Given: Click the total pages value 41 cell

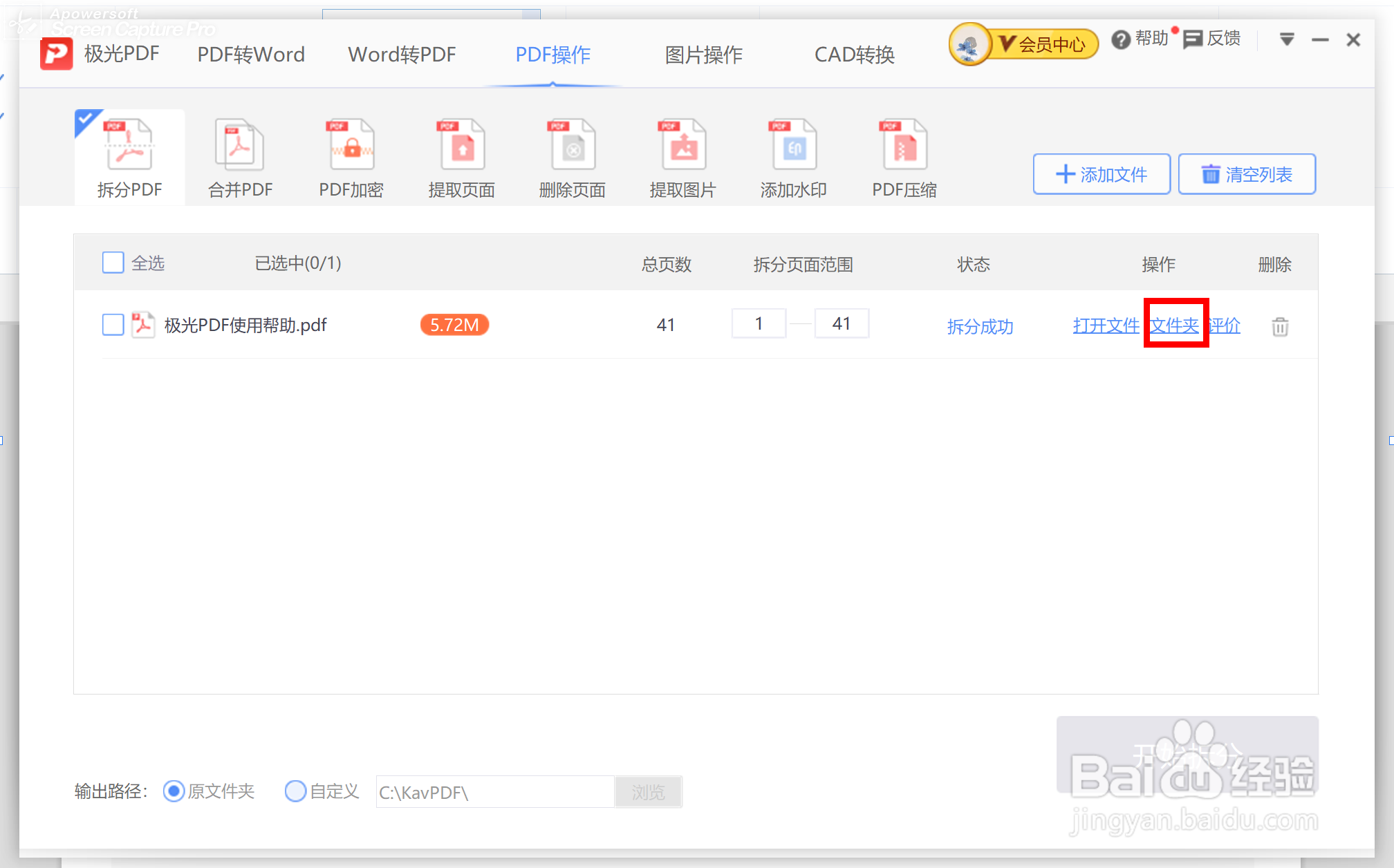Looking at the screenshot, I should click(x=666, y=325).
